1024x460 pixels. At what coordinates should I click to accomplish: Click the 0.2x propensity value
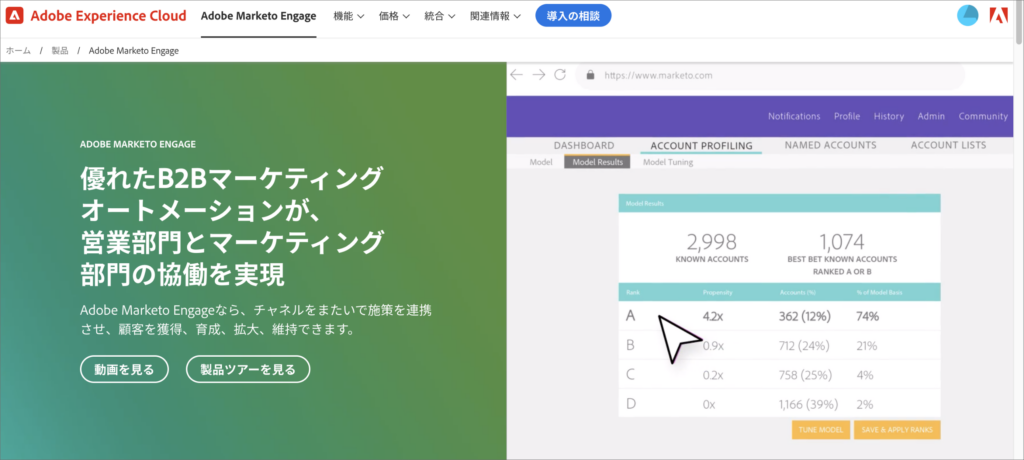pyautogui.click(x=713, y=376)
